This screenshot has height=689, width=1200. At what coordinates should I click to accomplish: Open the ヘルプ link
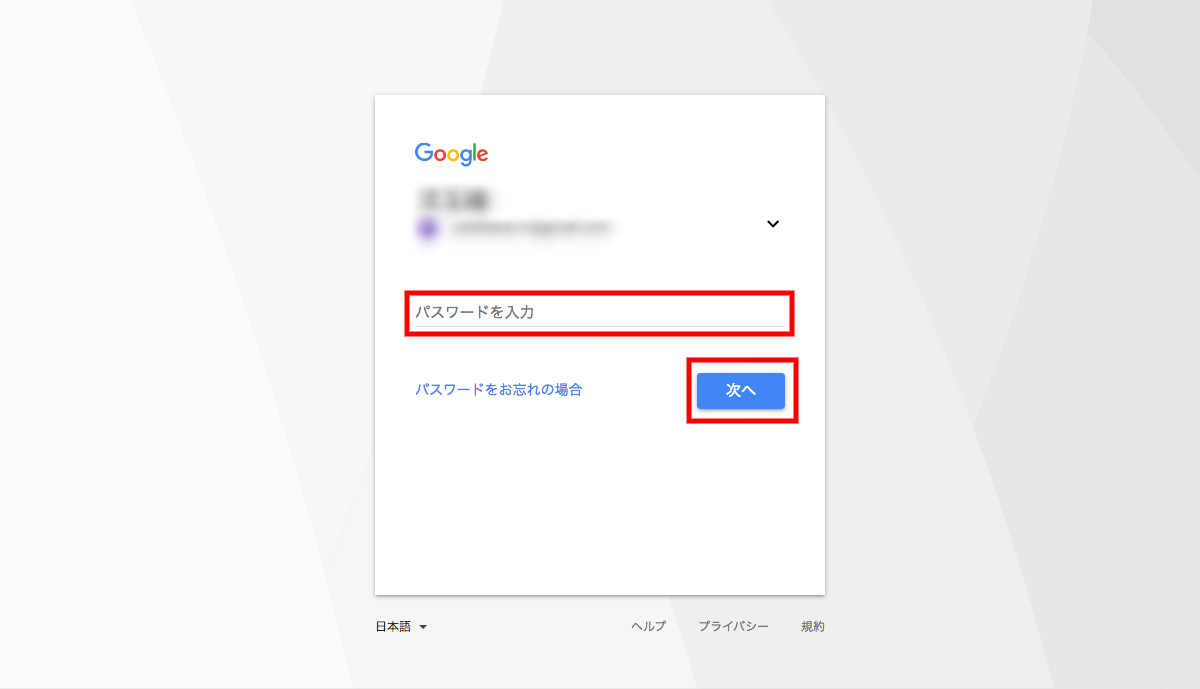coord(648,627)
